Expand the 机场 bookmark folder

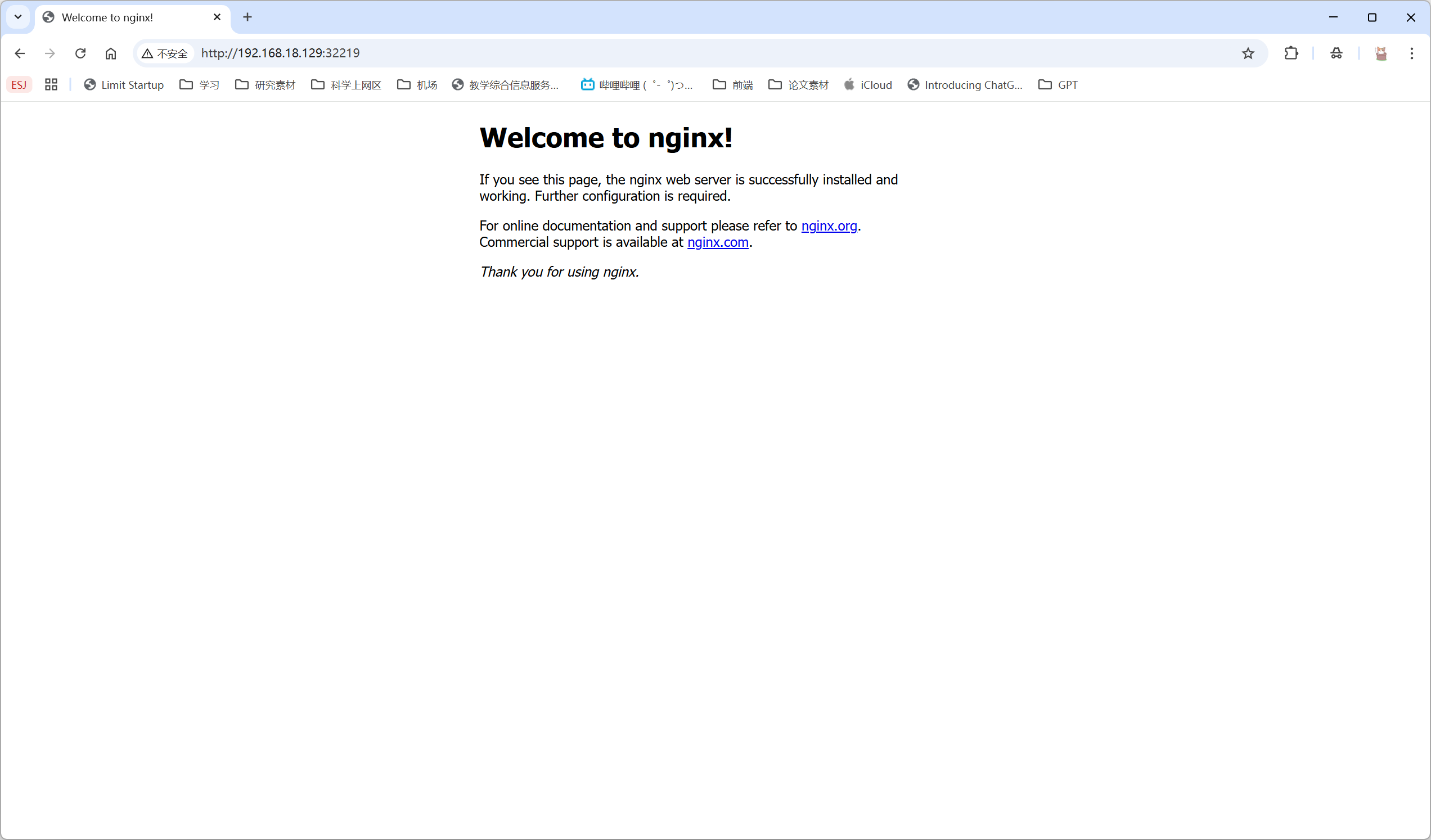[x=417, y=84]
